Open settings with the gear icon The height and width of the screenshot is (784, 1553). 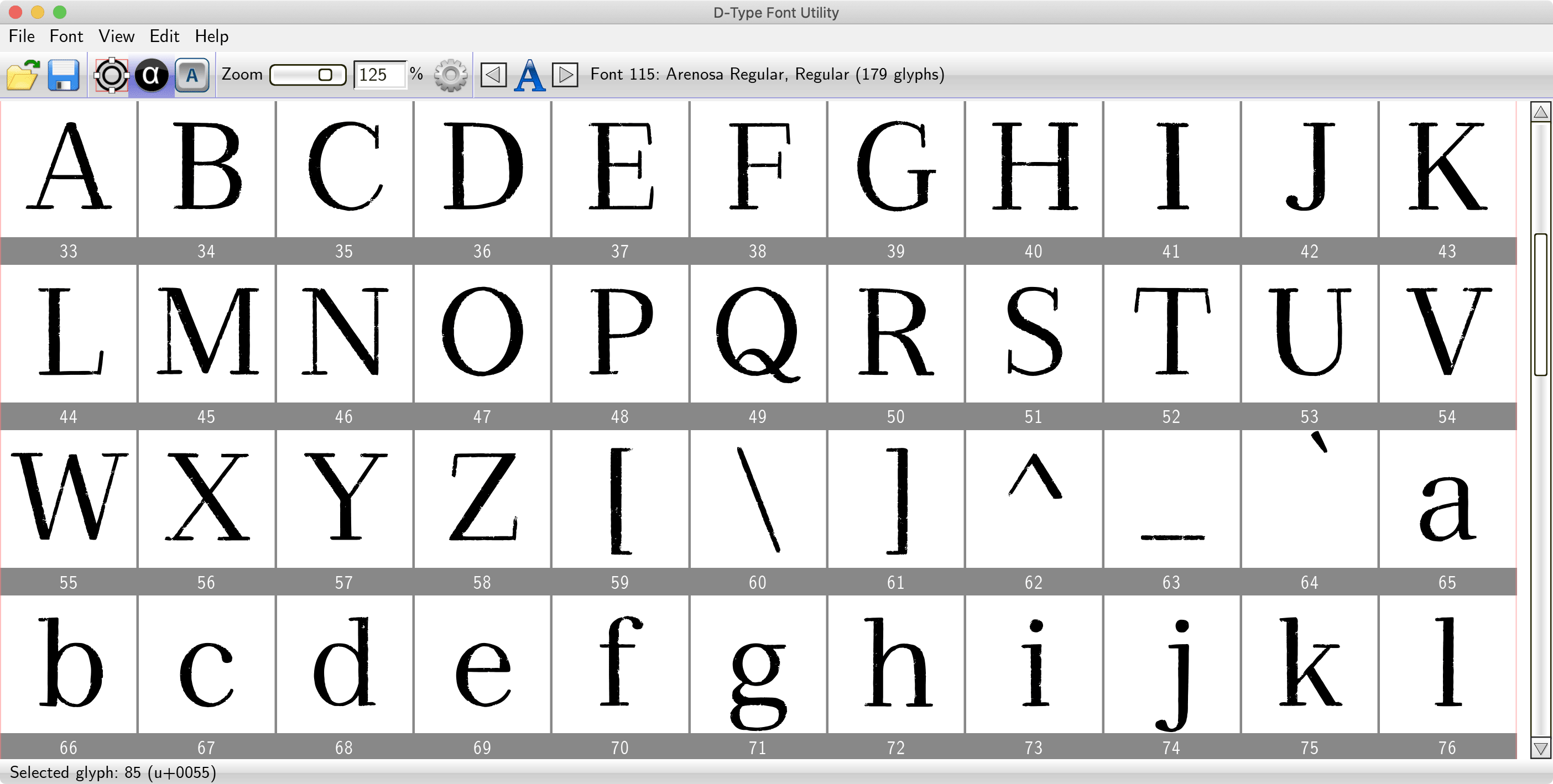coord(450,75)
